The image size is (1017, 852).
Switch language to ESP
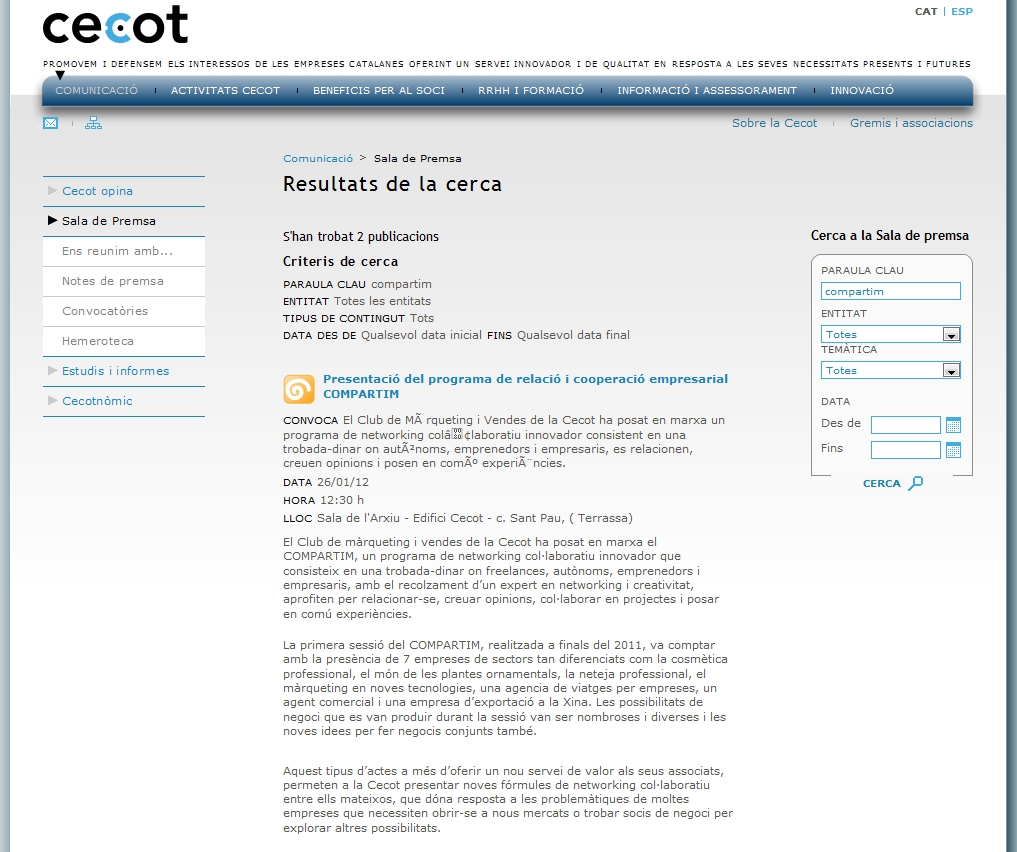coord(962,12)
